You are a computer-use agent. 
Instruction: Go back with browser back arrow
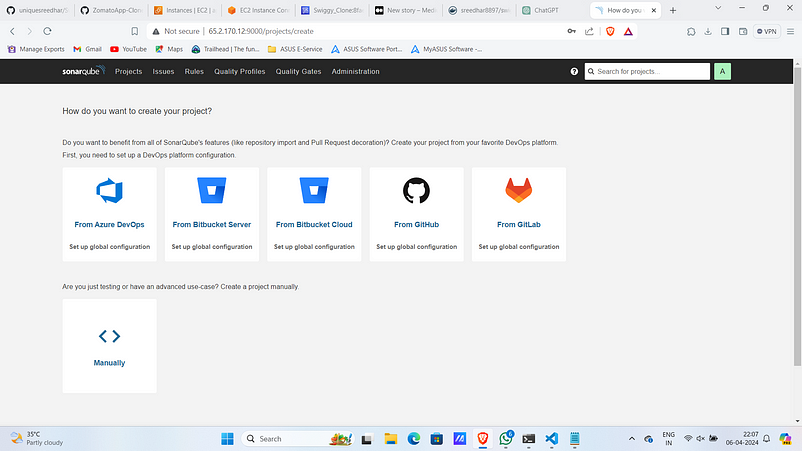(12, 31)
